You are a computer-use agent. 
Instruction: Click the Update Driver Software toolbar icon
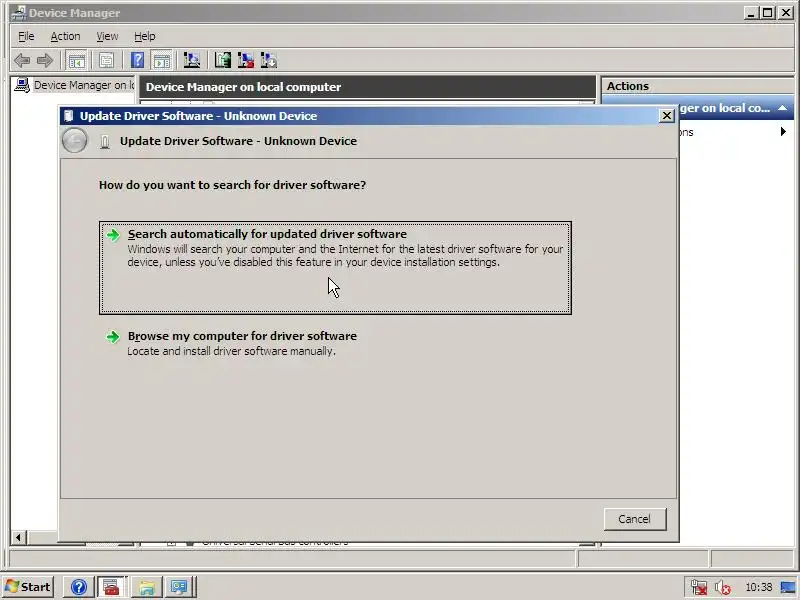click(x=222, y=61)
